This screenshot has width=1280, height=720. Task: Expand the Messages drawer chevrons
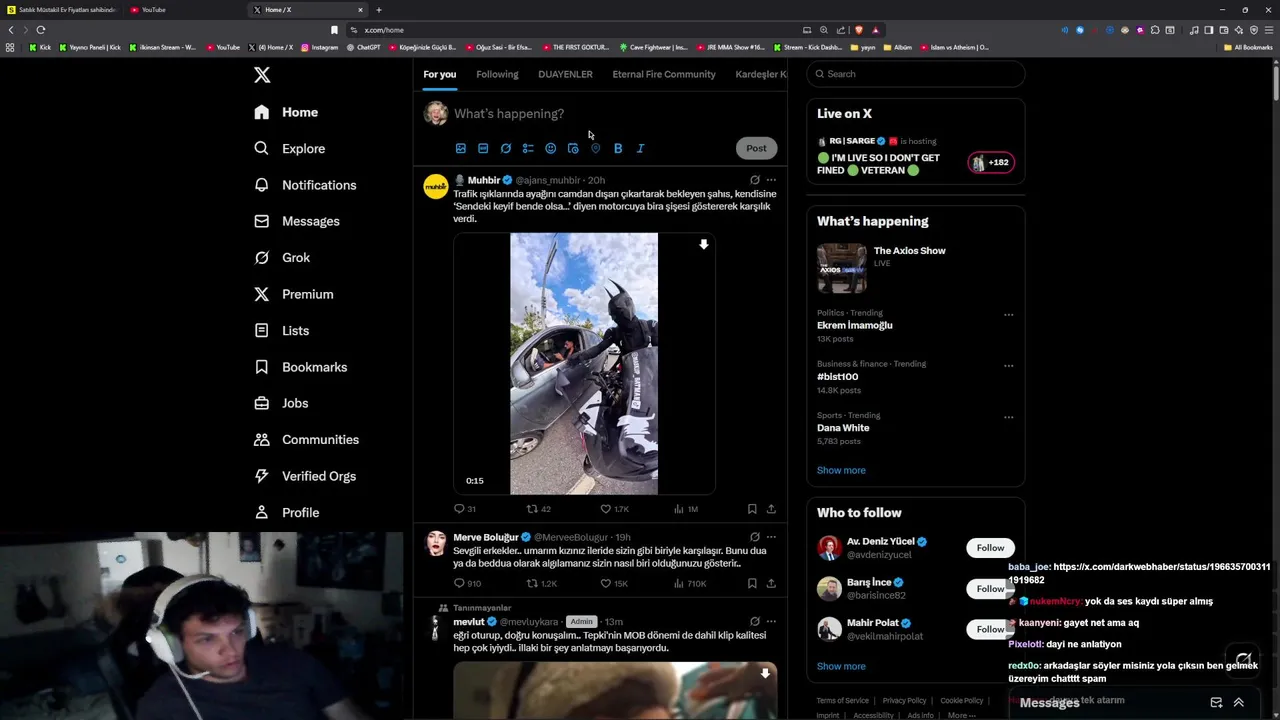pos(1238,702)
